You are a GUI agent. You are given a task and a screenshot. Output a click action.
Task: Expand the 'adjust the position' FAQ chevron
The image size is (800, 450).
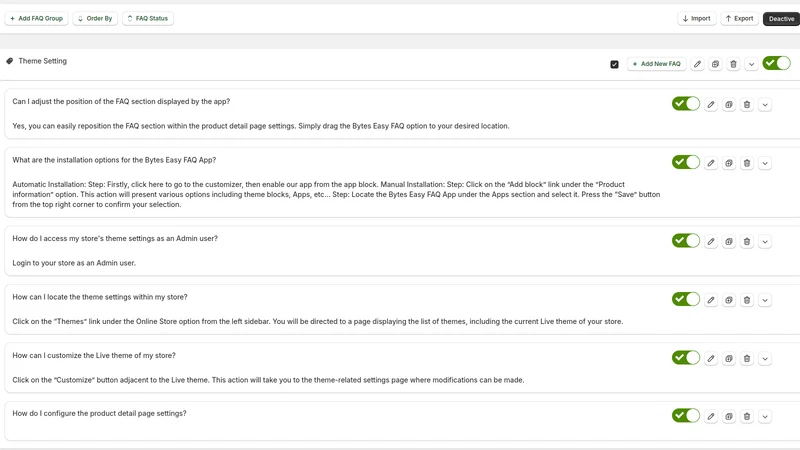coord(765,105)
